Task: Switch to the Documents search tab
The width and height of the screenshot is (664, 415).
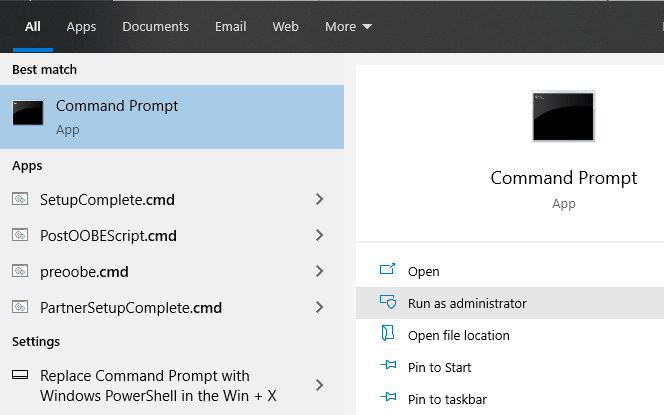Action: pyautogui.click(x=155, y=27)
